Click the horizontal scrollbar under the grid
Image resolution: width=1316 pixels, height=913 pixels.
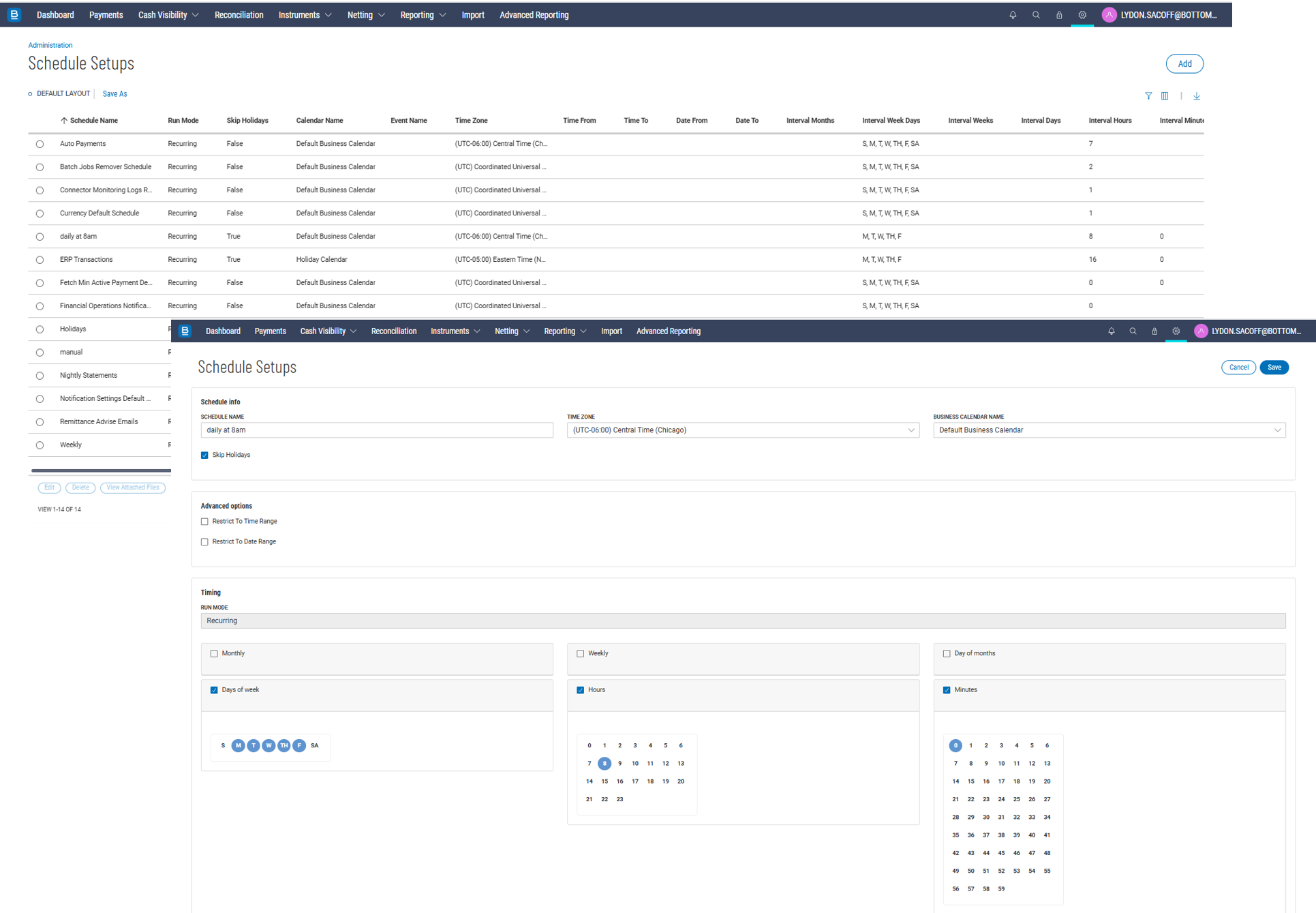101,470
